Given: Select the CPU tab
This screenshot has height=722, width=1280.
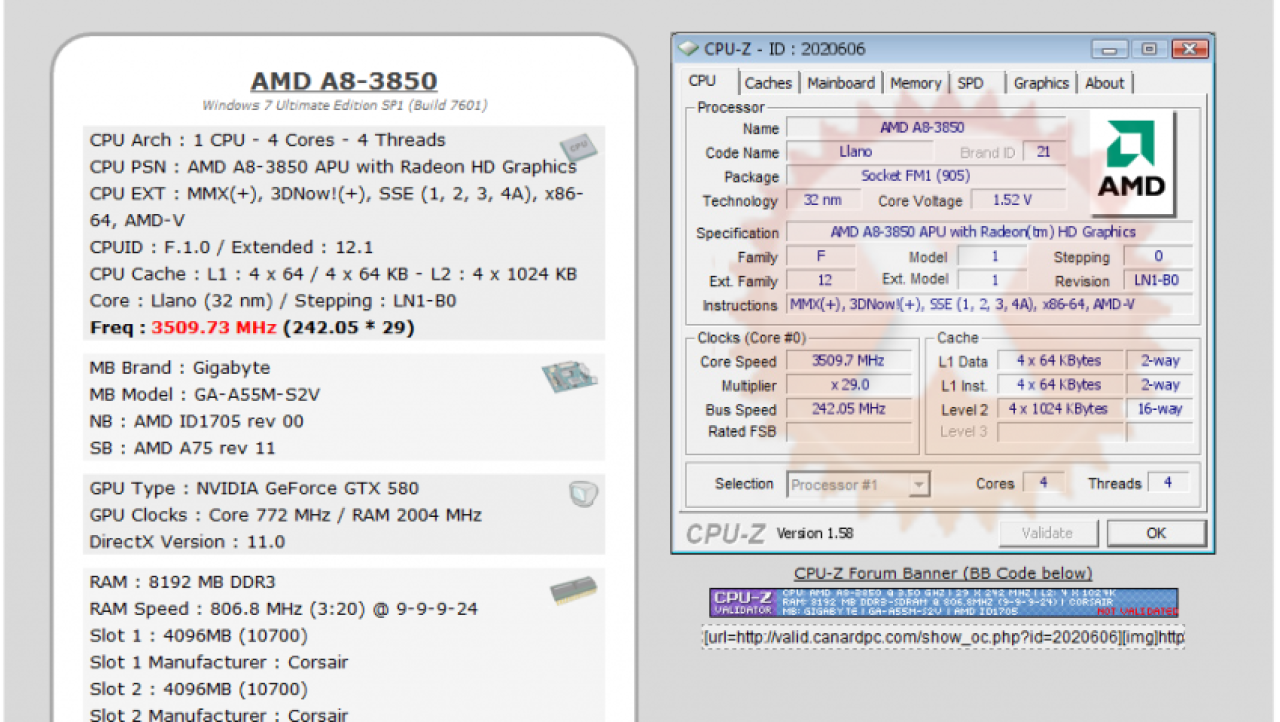Looking at the screenshot, I should tap(703, 81).
